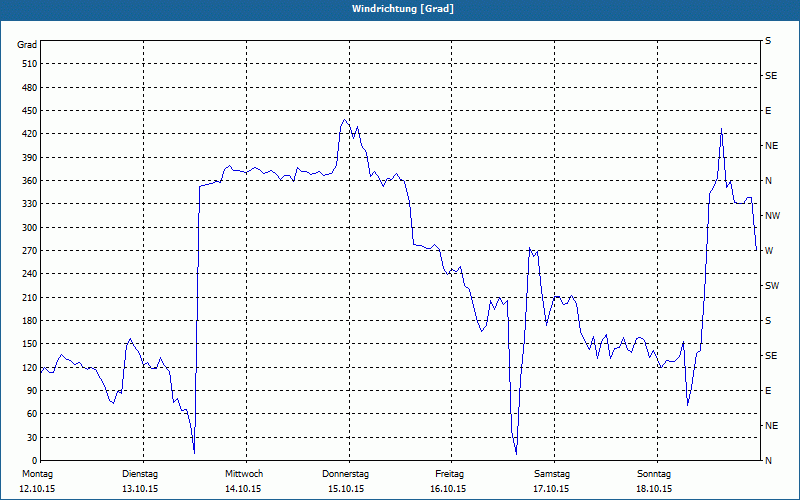Click the 330 y-axis value

click(29, 204)
